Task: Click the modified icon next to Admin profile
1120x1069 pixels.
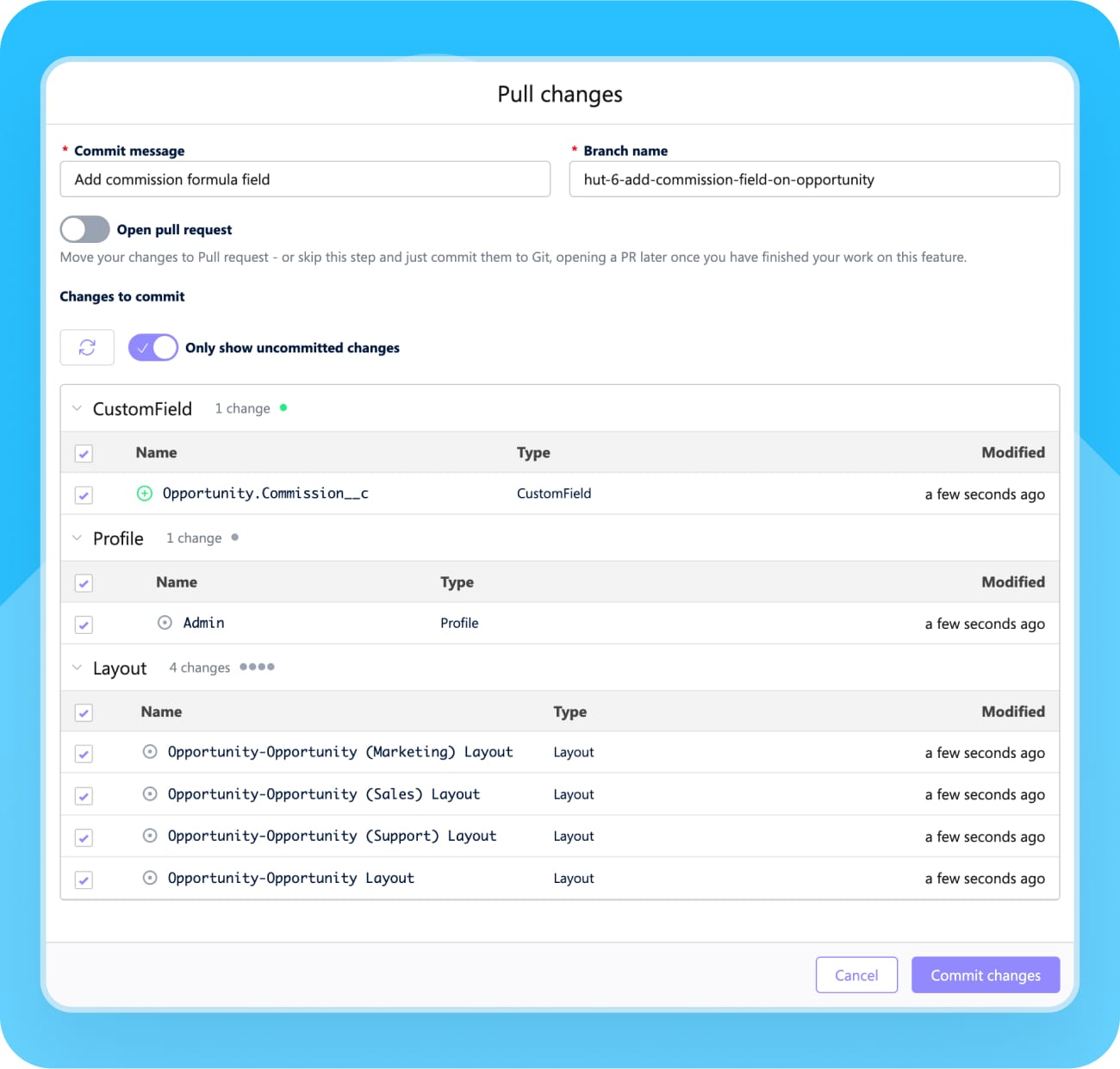Action: pos(165,623)
